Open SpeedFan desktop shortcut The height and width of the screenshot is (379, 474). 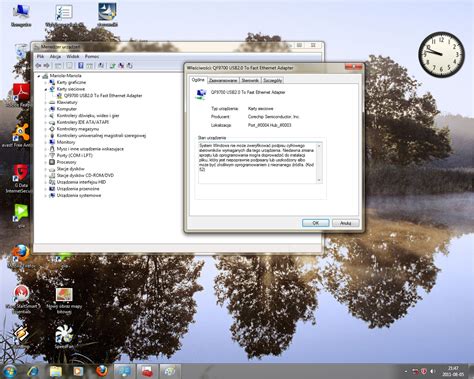click(64, 337)
